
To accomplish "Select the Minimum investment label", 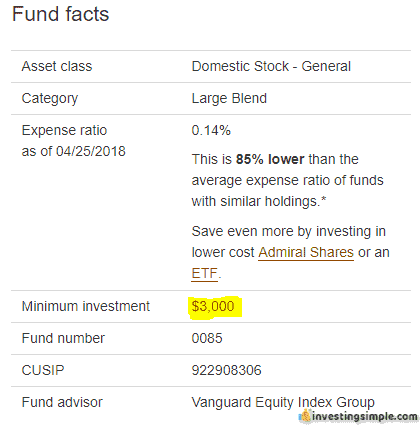I will tap(86, 306).
